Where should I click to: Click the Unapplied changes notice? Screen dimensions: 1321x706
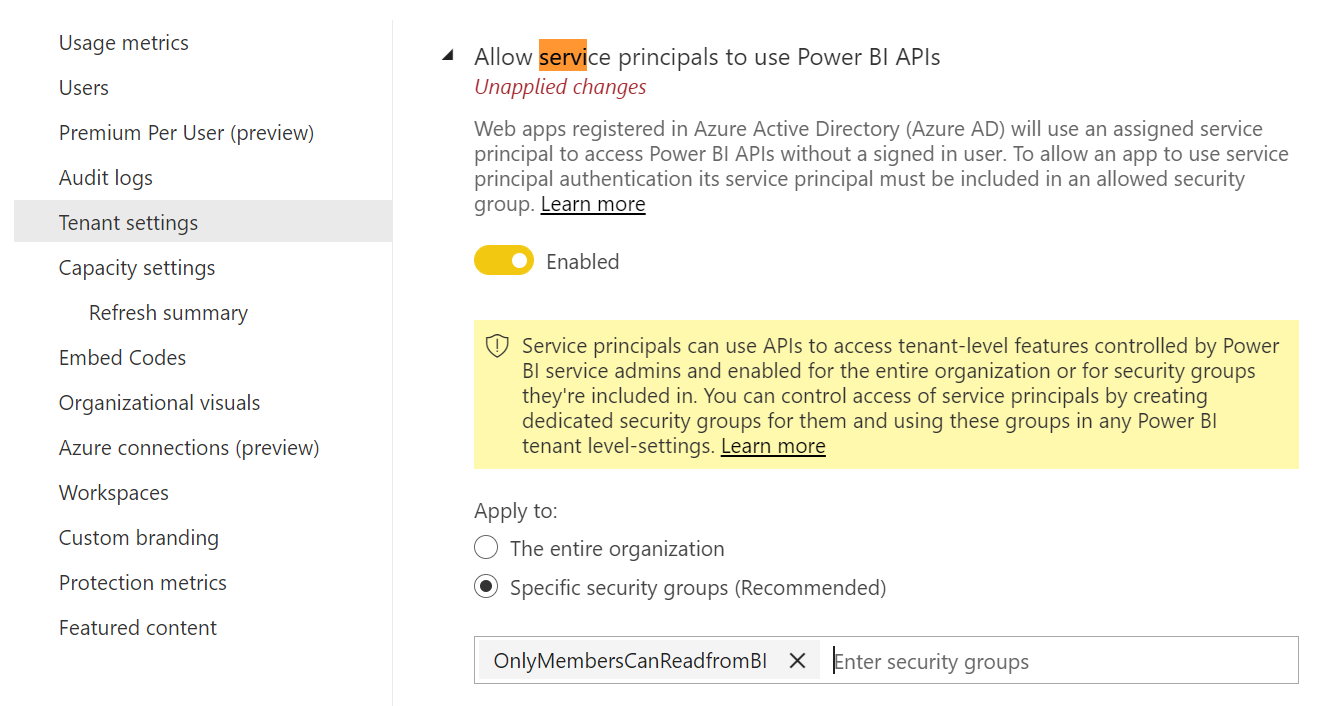[560, 87]
